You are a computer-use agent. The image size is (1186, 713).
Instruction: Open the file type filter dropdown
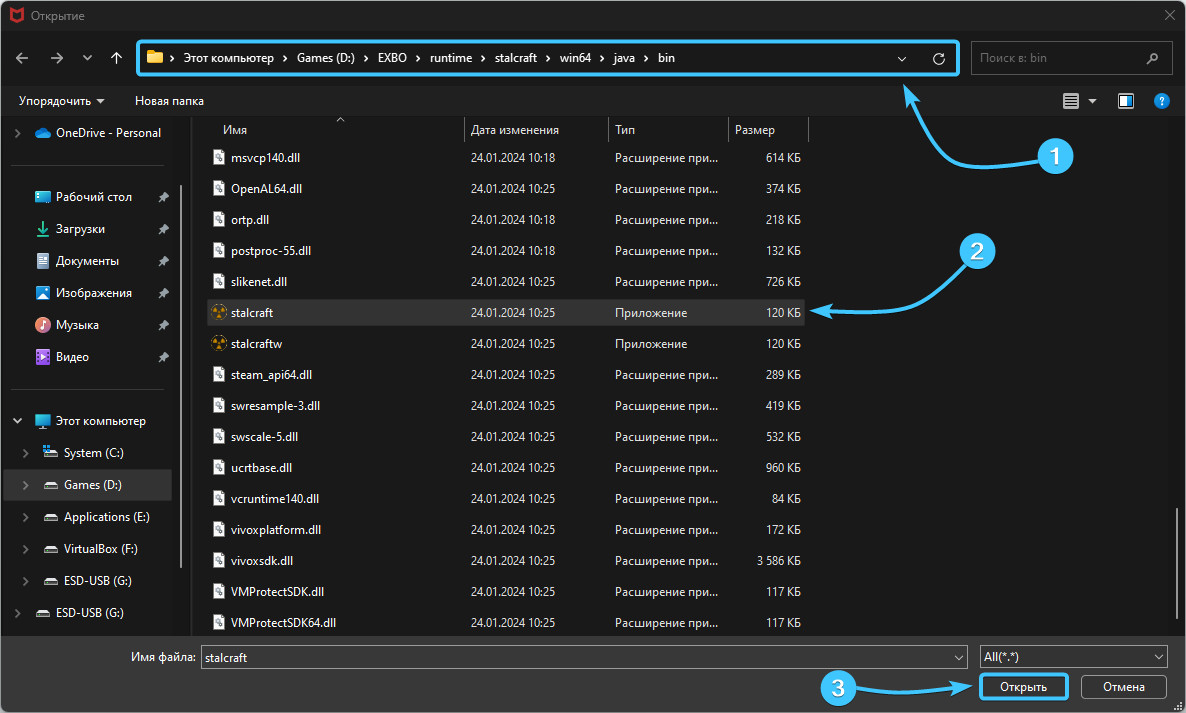pos(1073,657)
